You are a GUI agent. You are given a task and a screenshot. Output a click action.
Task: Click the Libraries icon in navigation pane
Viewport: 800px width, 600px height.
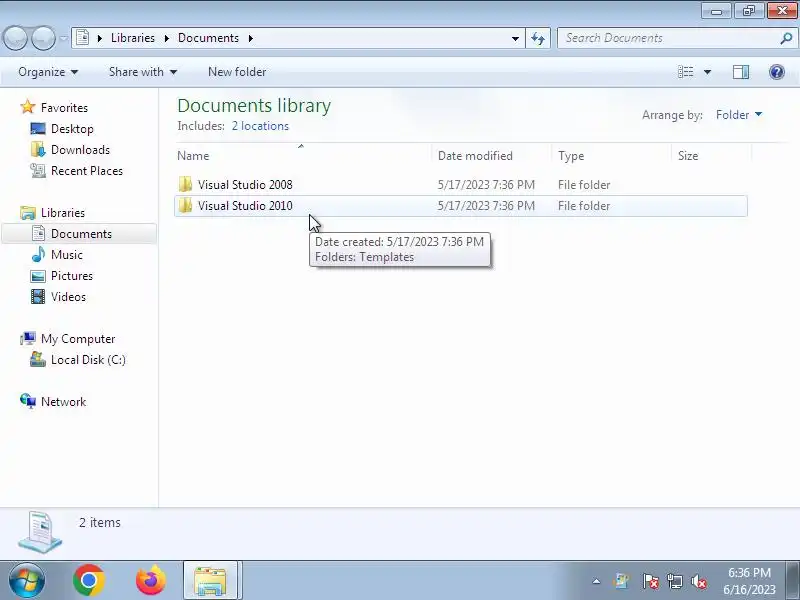point(28,212)
